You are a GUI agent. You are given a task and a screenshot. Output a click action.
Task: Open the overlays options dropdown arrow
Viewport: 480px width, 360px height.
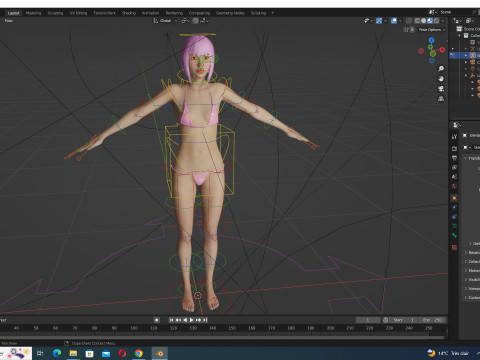[400, 21]
